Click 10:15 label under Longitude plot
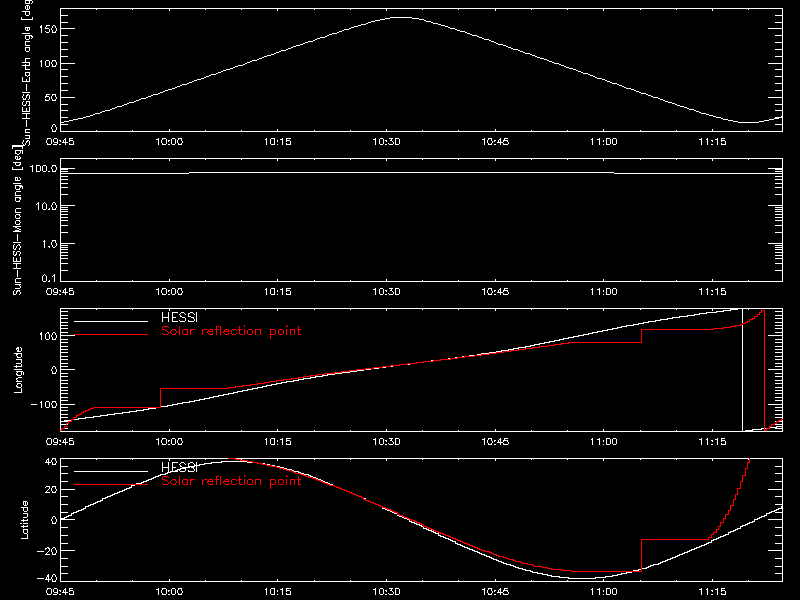Image resolution: width=800 pixels, height=600 pixels. pyautogui.click(x=278, y=442)
